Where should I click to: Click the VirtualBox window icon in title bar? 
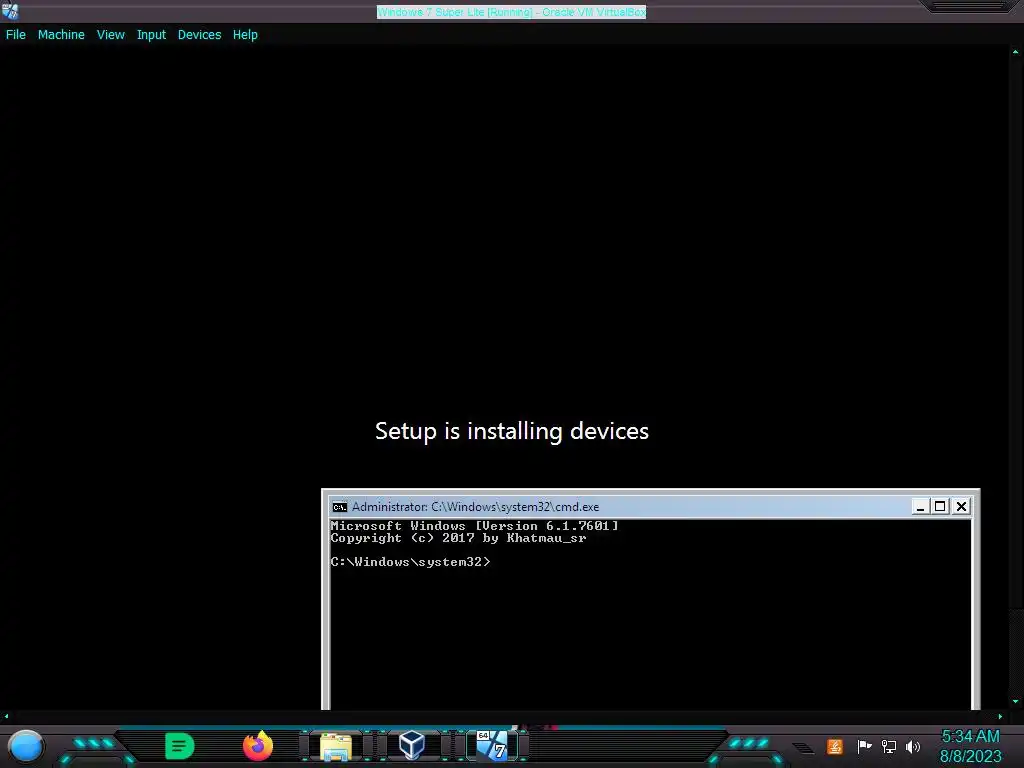[10, 10]
